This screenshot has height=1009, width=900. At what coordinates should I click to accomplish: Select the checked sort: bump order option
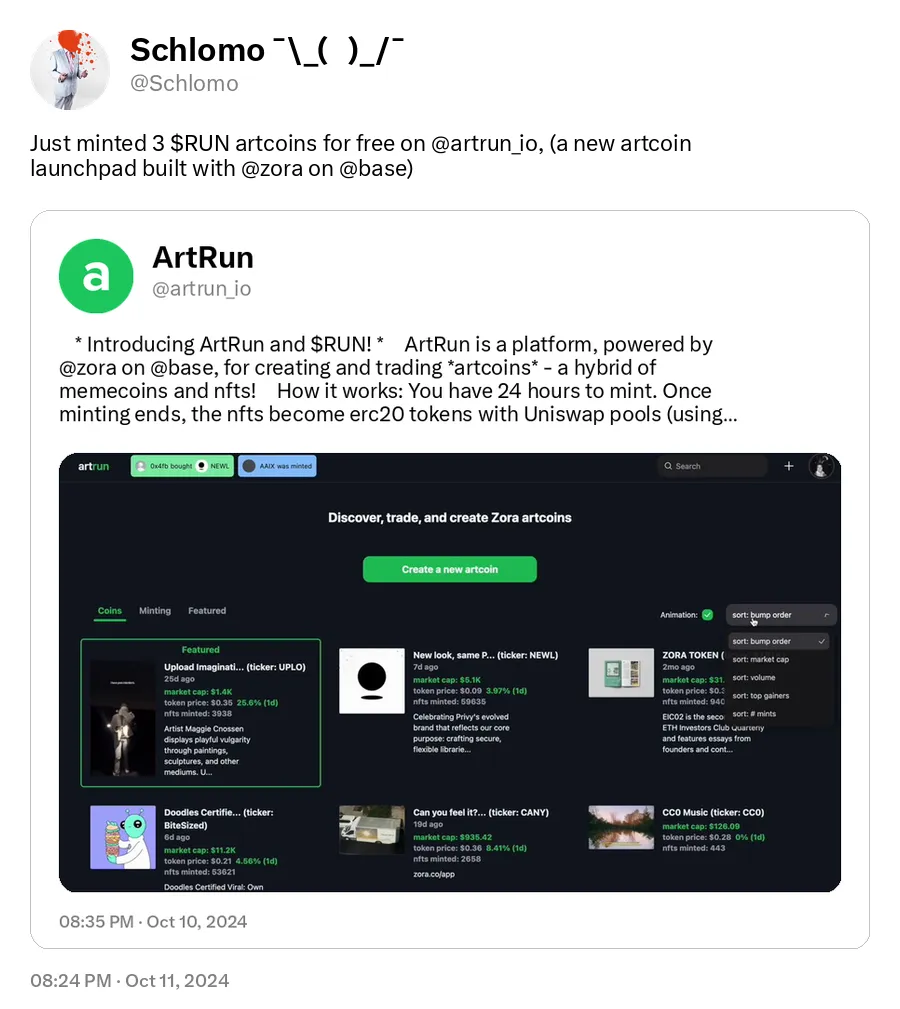click(778, 641)
